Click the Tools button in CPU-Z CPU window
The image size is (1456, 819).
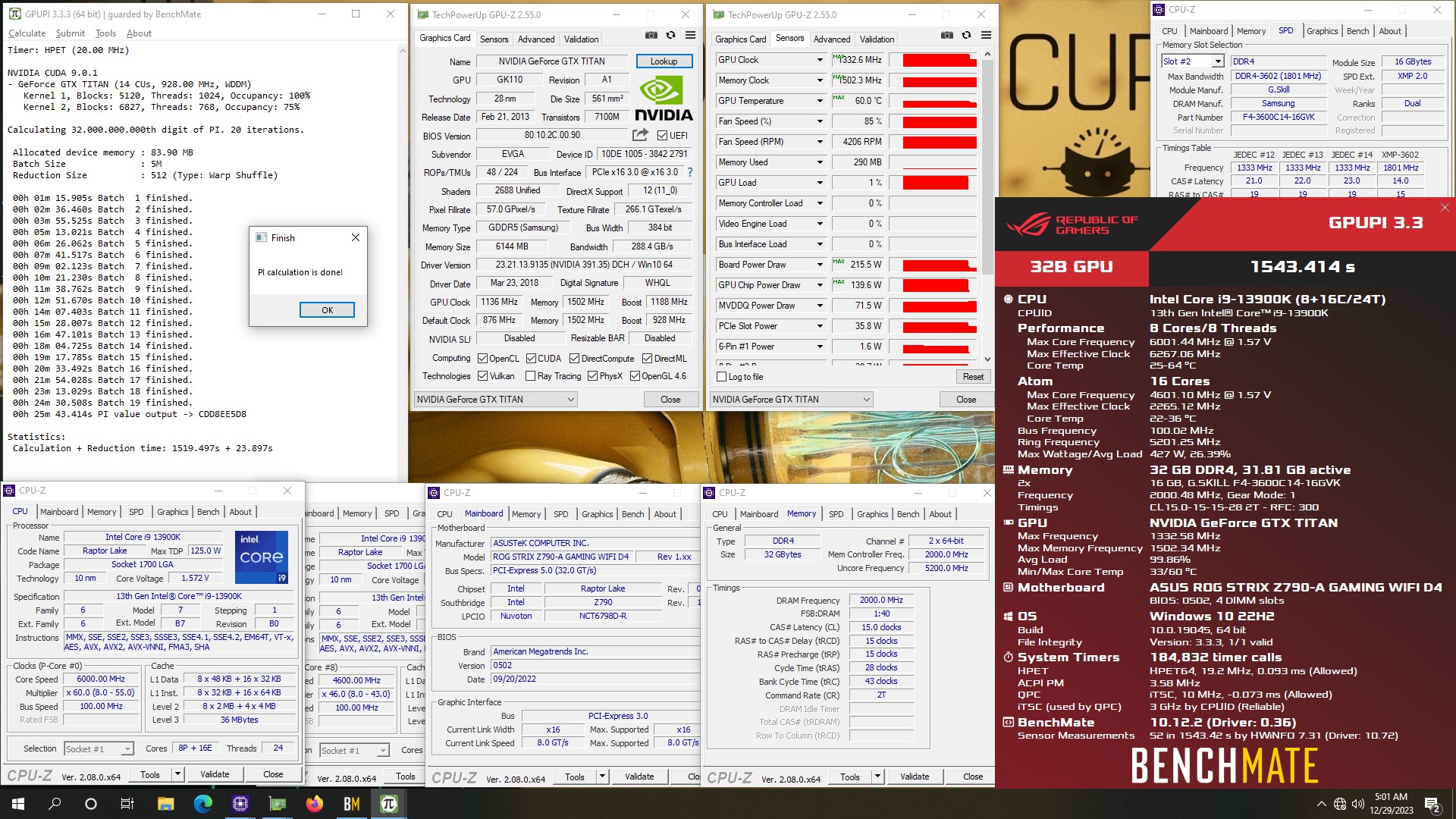[150, 775]
